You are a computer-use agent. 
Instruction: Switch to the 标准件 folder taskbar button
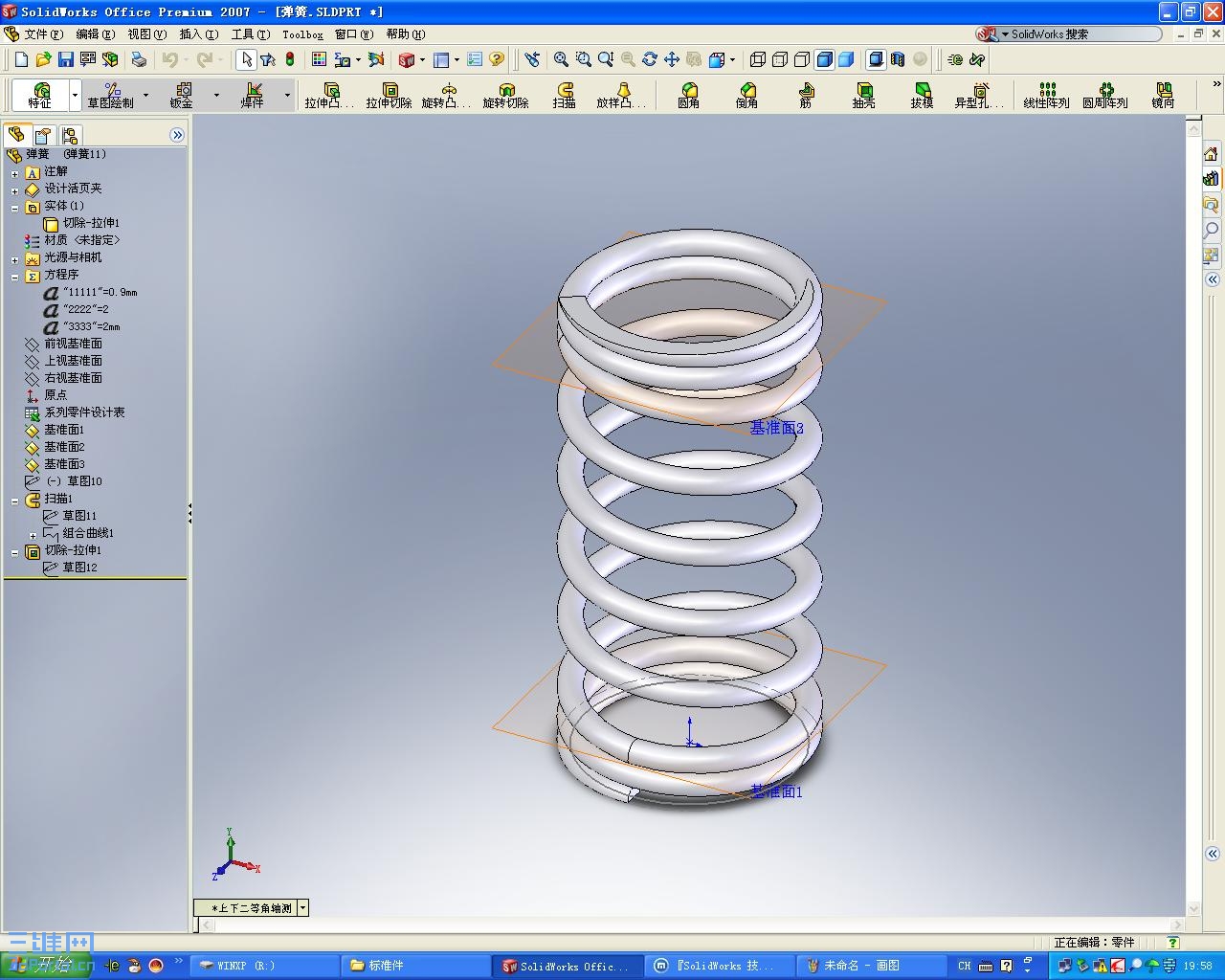[x=414, y=966]
